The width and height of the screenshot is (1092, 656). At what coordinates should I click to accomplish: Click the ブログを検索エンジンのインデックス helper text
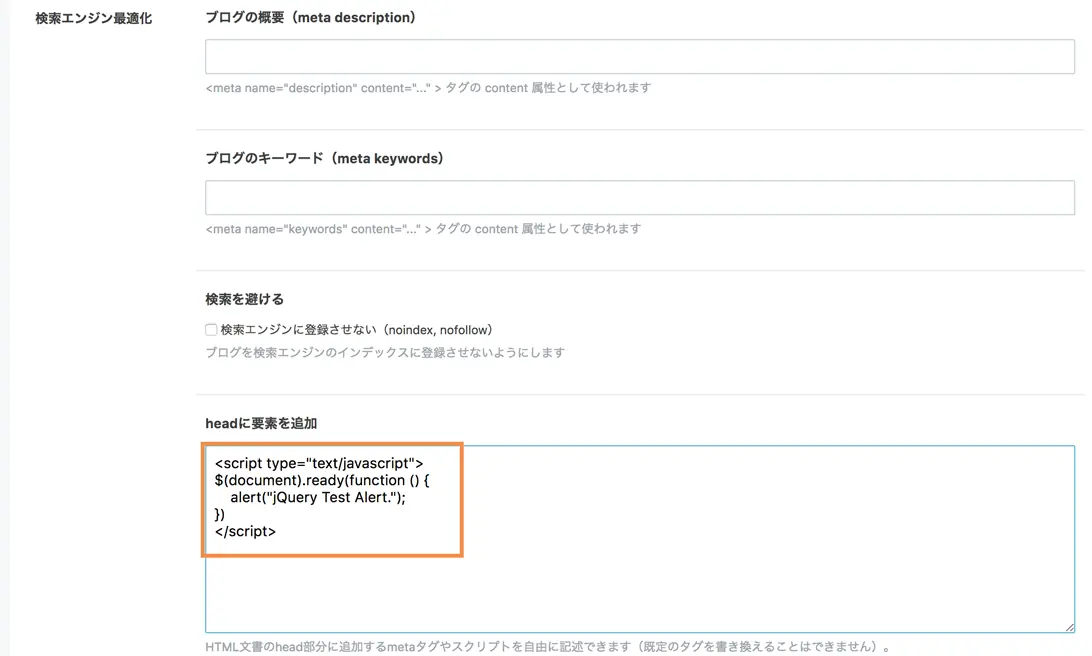[385, 352]
